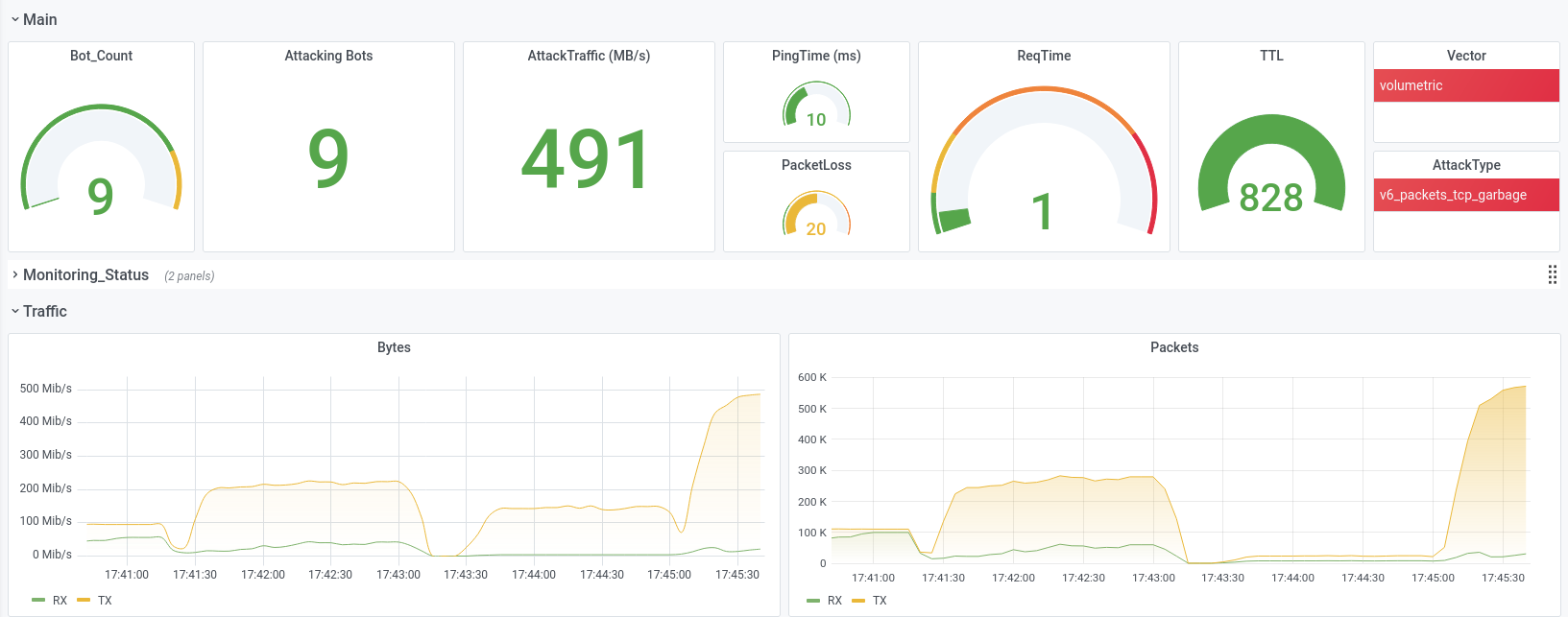Toggle TX series in Packets legend

(880, 601)
